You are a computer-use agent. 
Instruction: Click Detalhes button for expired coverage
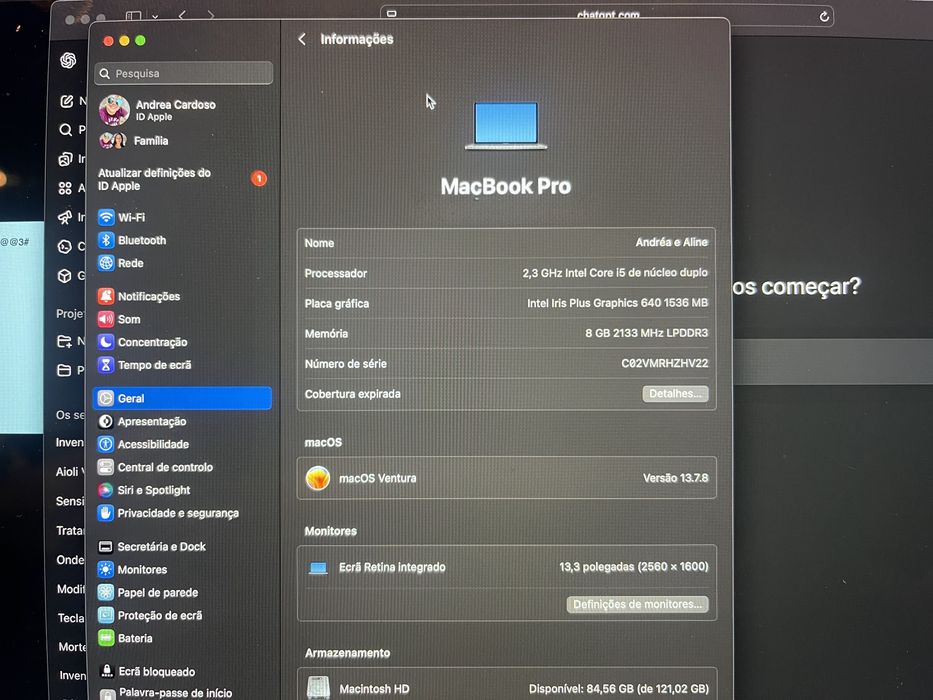click(675, 393)
